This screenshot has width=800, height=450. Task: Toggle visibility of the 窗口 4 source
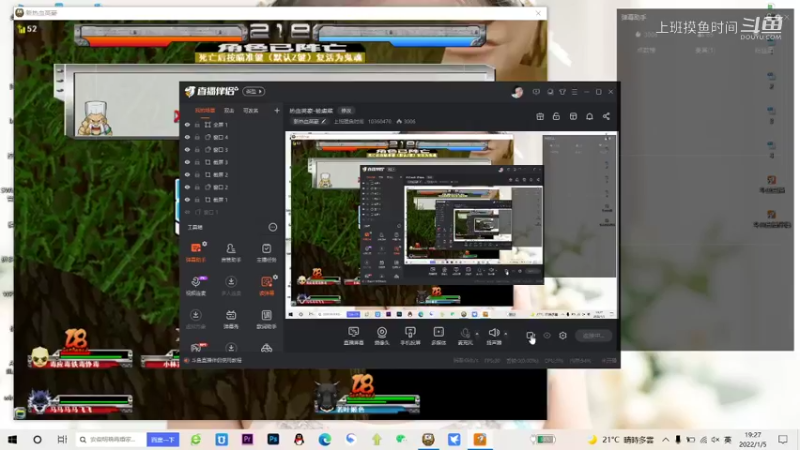pyautogui.click(x=187, y=137)
